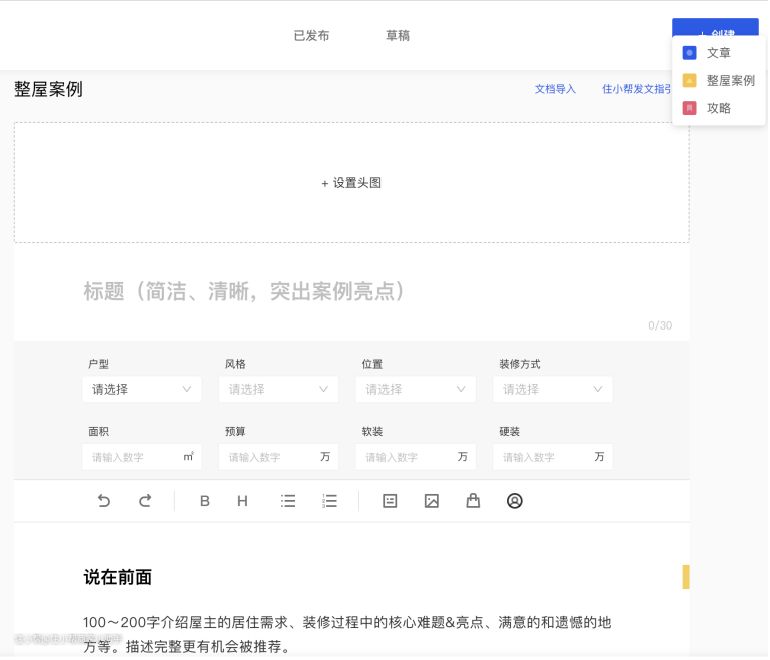Screen dimensions: 770x660
Task: Click the 说在前面 heading in editor
Action: point(117,578)
